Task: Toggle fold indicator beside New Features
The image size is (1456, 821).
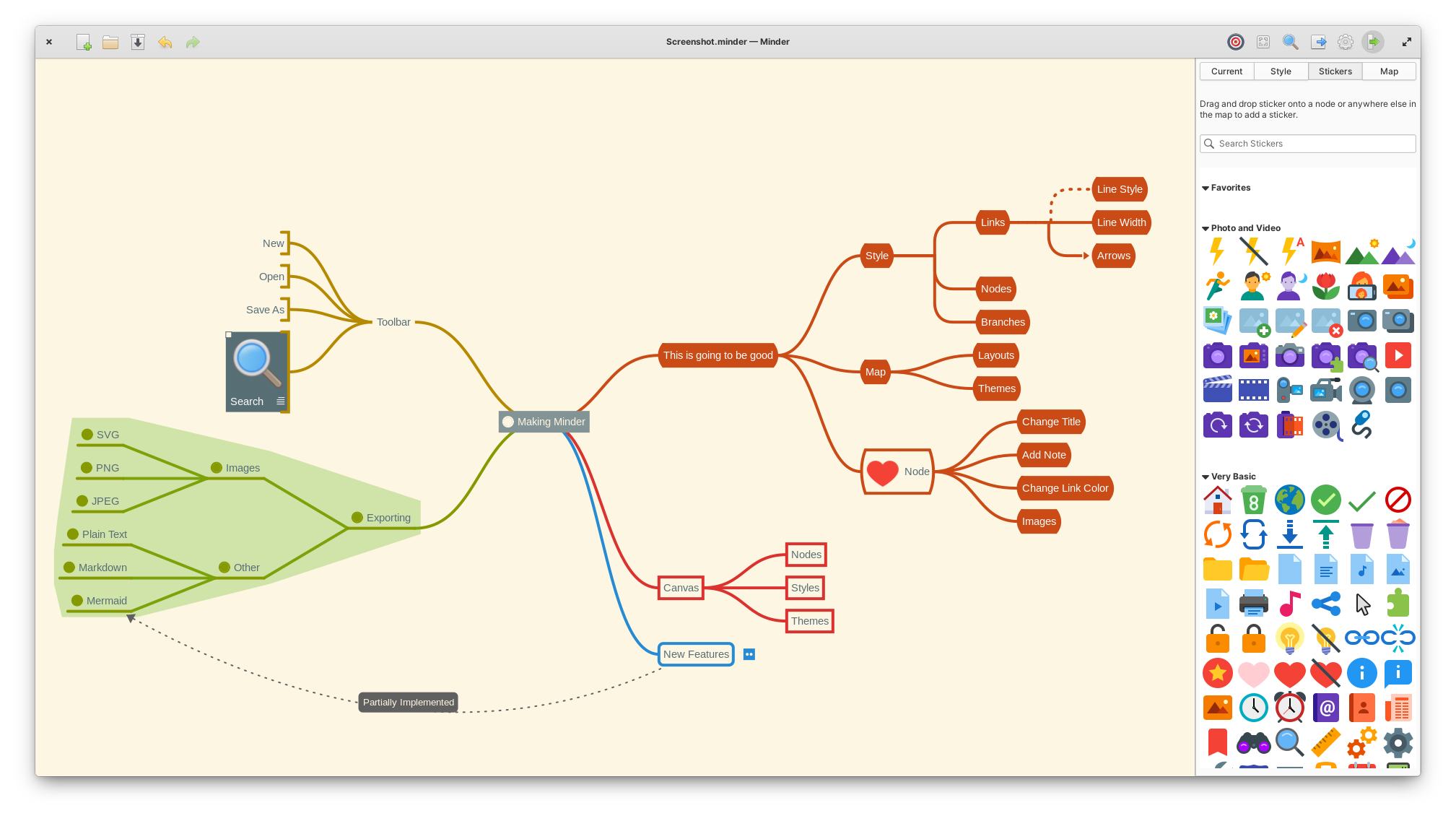Action: pyautogui.click(x=749, y=655)
